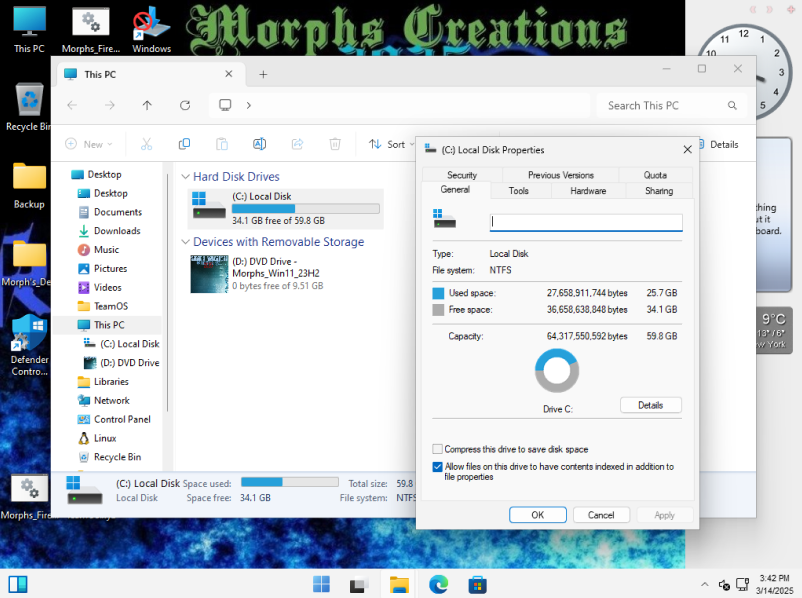Viewport: 802px width, 598px height.
Task: Click the Apply button in Properties
Action: click(664, 515)
